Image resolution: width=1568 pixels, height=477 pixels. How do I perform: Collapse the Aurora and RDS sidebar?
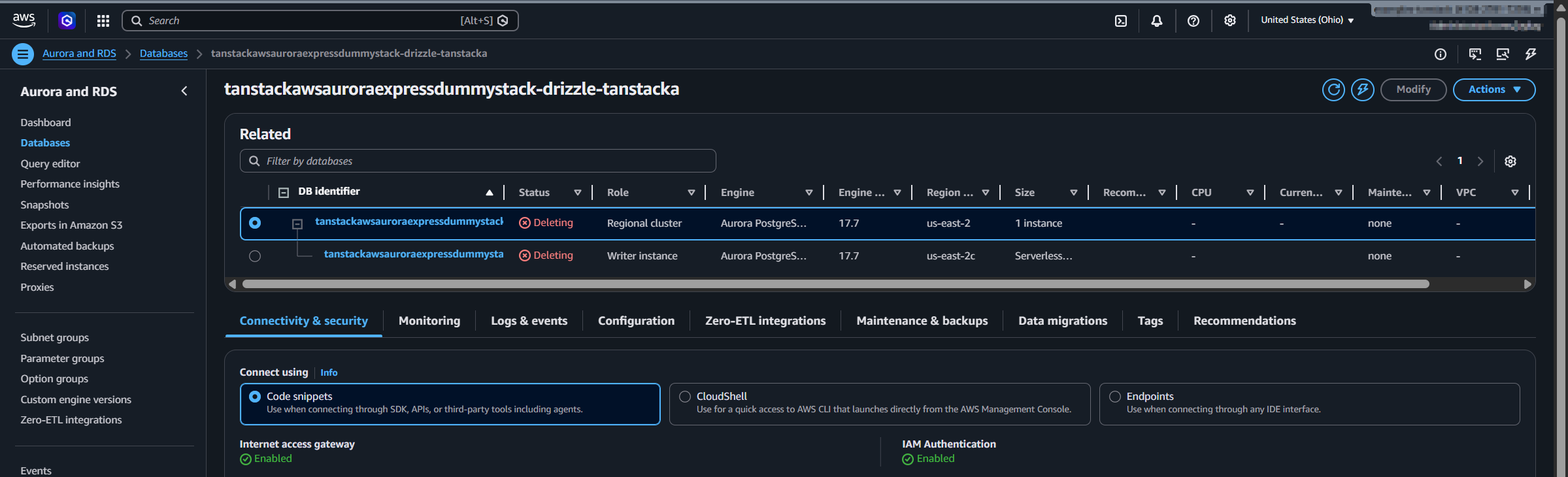click(x=184, y=91)
